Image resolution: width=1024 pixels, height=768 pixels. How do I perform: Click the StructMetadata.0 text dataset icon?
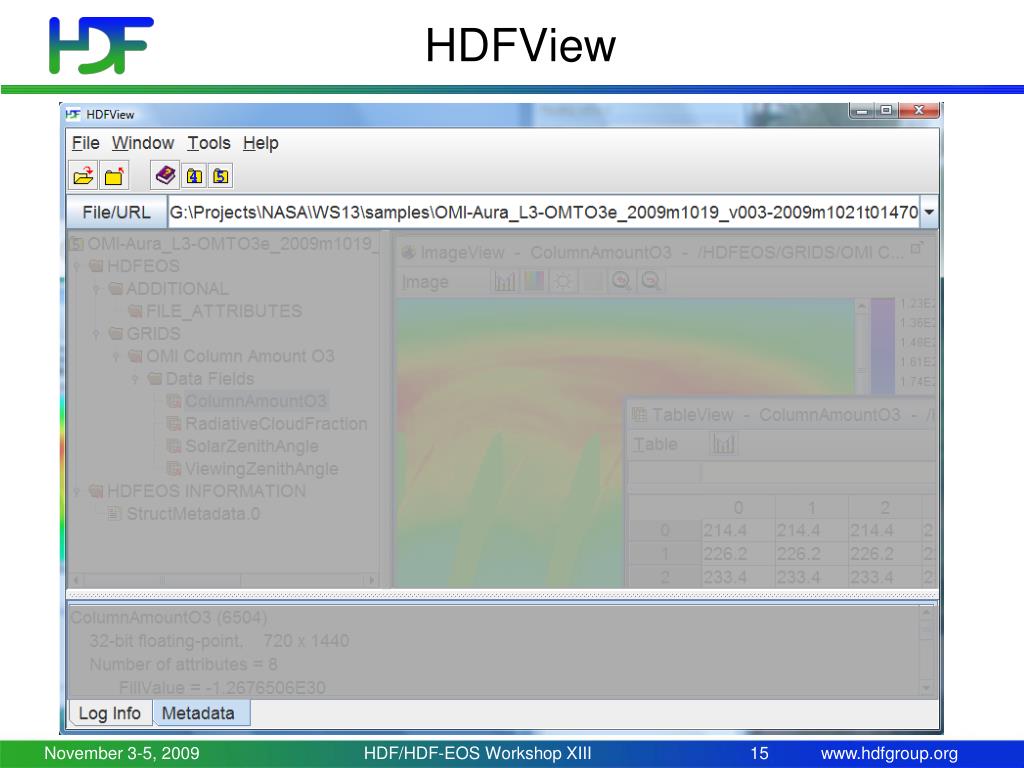click(114, 513)
